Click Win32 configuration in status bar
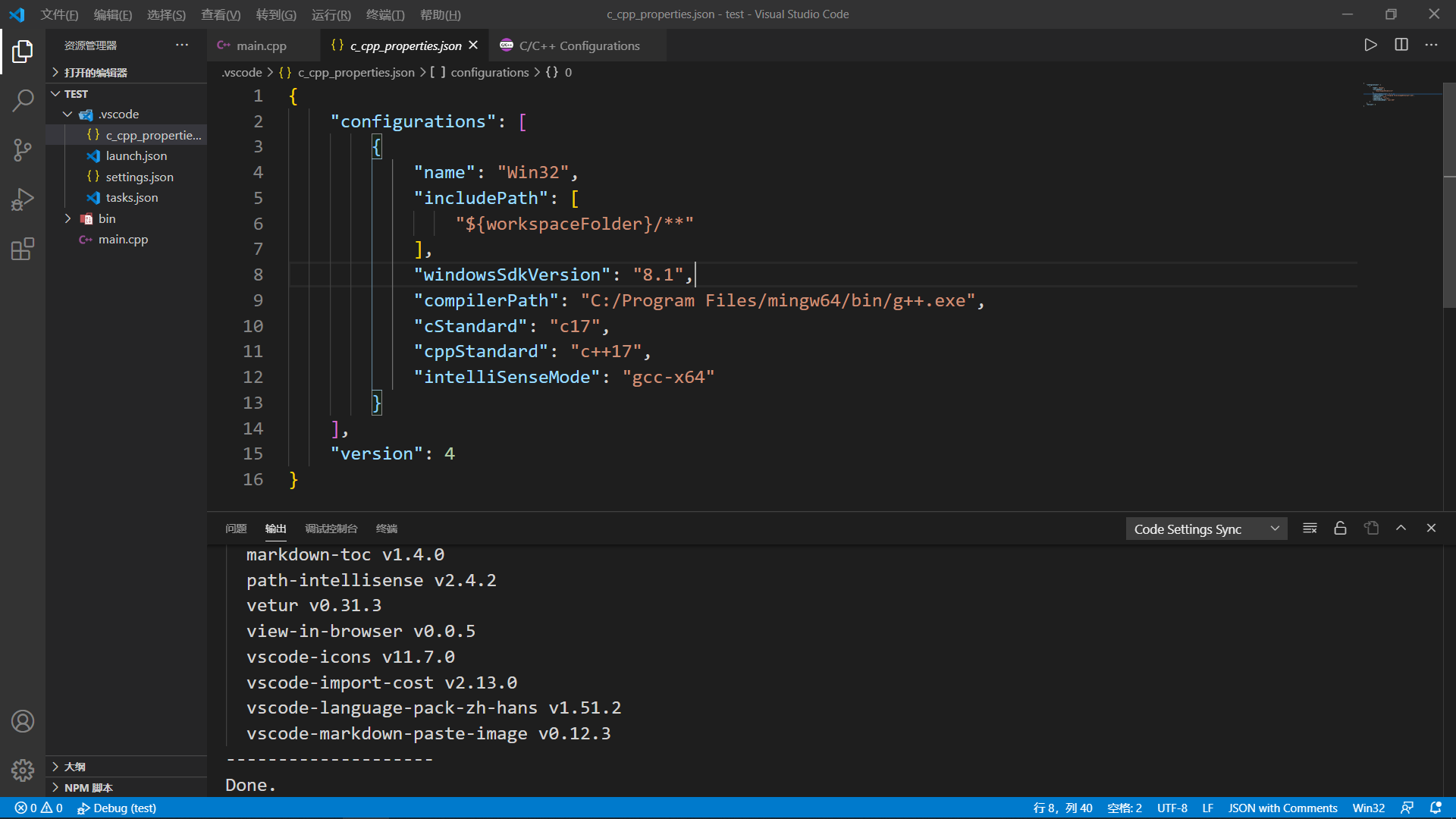Image resolution: width=1456 pixels, height=819 pixels. coord(1369,808)
